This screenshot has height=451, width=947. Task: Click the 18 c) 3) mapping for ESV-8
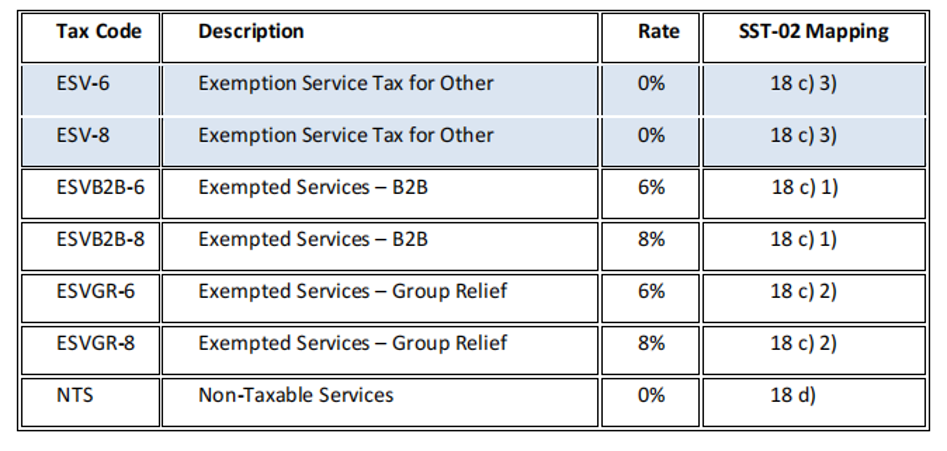pyautogui.click(x=804, y=135)
